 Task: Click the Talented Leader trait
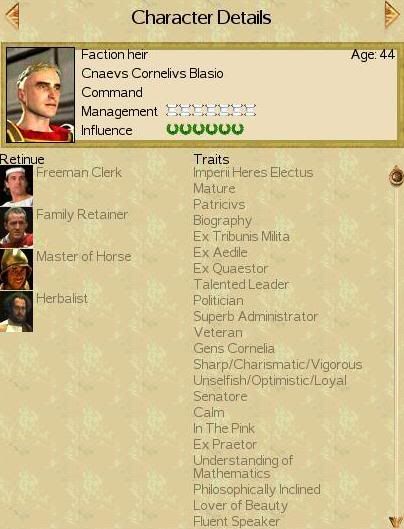click(241, 284)
